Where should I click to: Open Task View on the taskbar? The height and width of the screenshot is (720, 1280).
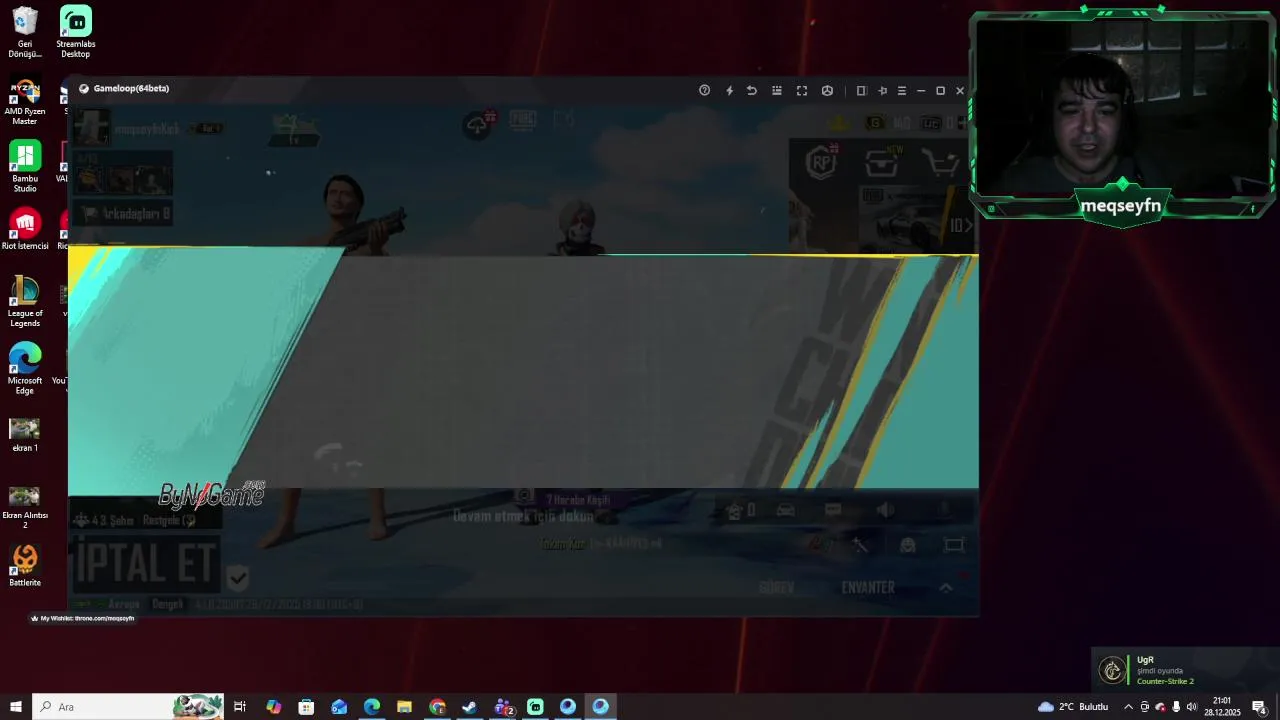(x=240, y=707)
